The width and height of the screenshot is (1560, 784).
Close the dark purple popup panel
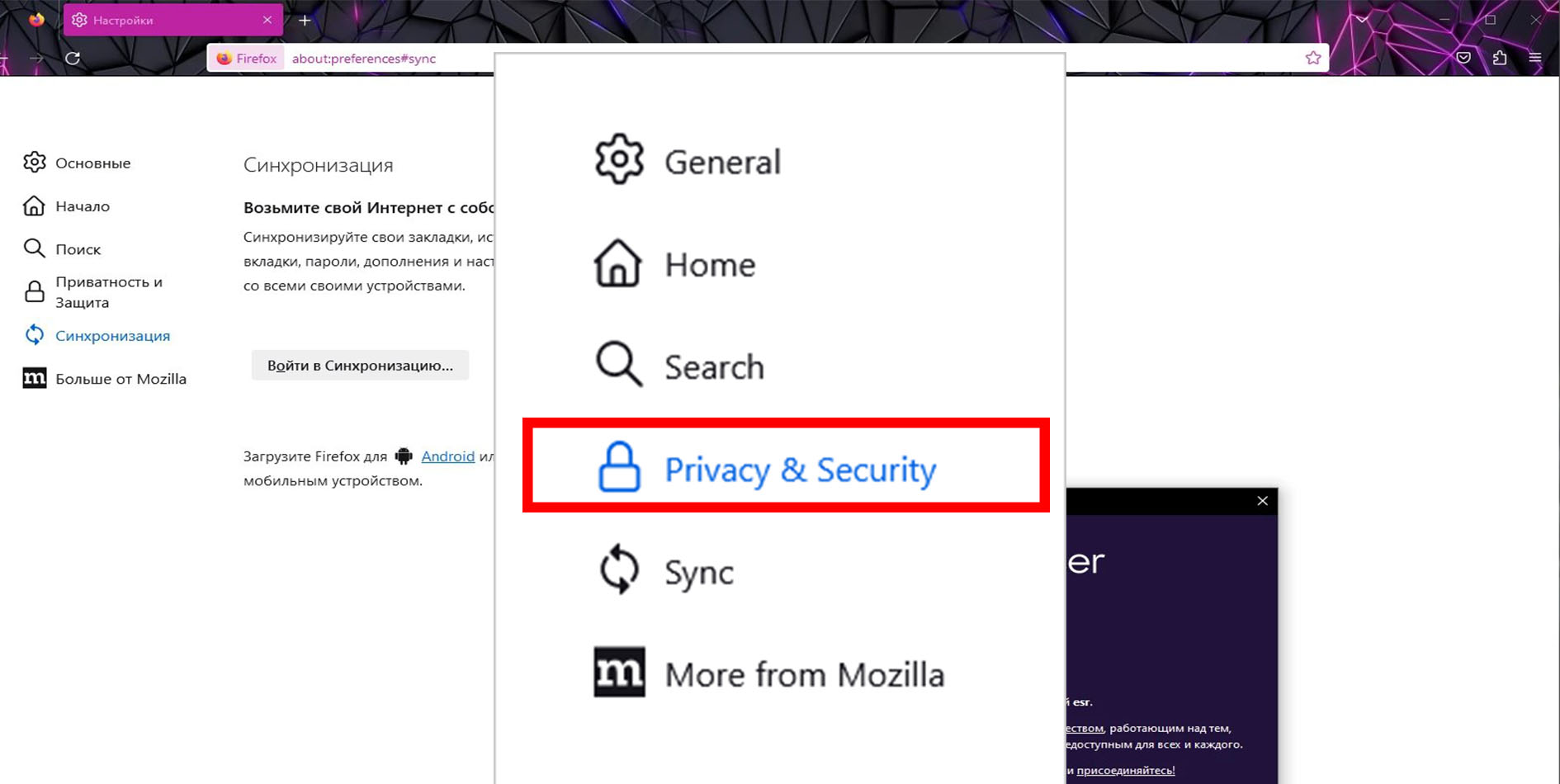click(1262, 501)
